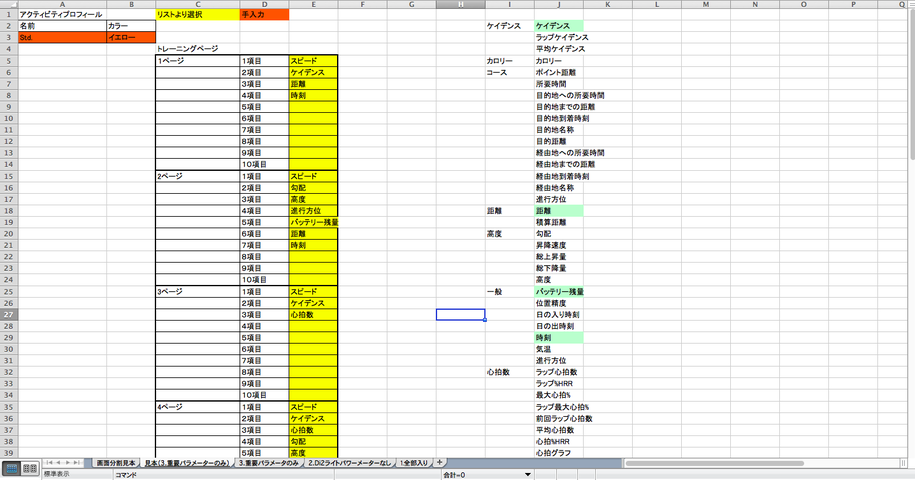The height and width of the screenshot is (480, 915).
Task: Select the 4ページ cell
Action: click(x=198, y=407)
